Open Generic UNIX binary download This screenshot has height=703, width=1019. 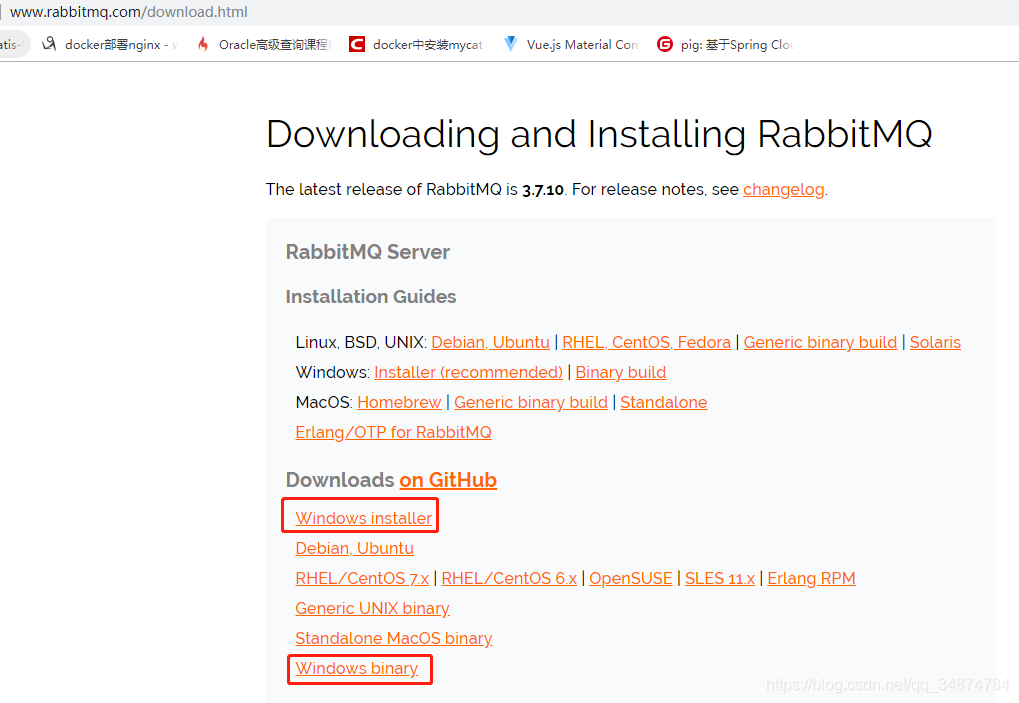(372, 608)
